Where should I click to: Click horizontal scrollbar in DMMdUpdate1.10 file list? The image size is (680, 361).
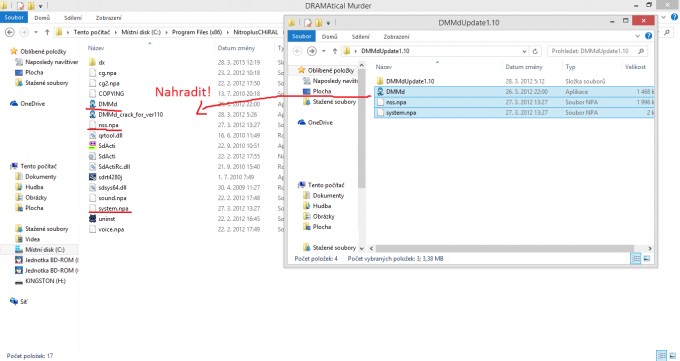click(504, 248)
